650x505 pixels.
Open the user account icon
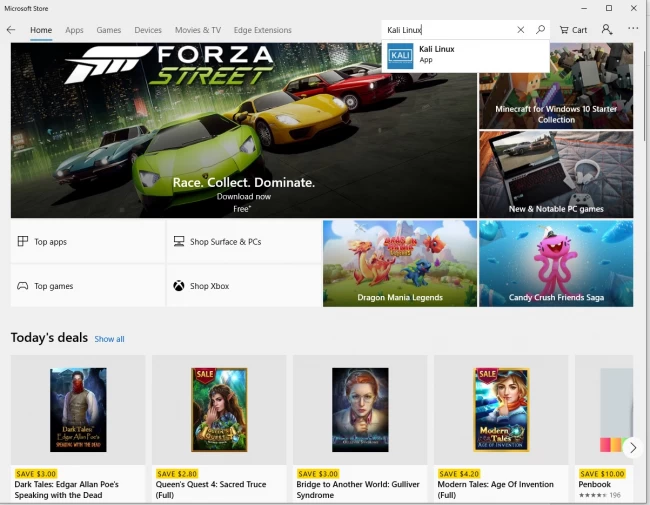[x=607, y=29]
